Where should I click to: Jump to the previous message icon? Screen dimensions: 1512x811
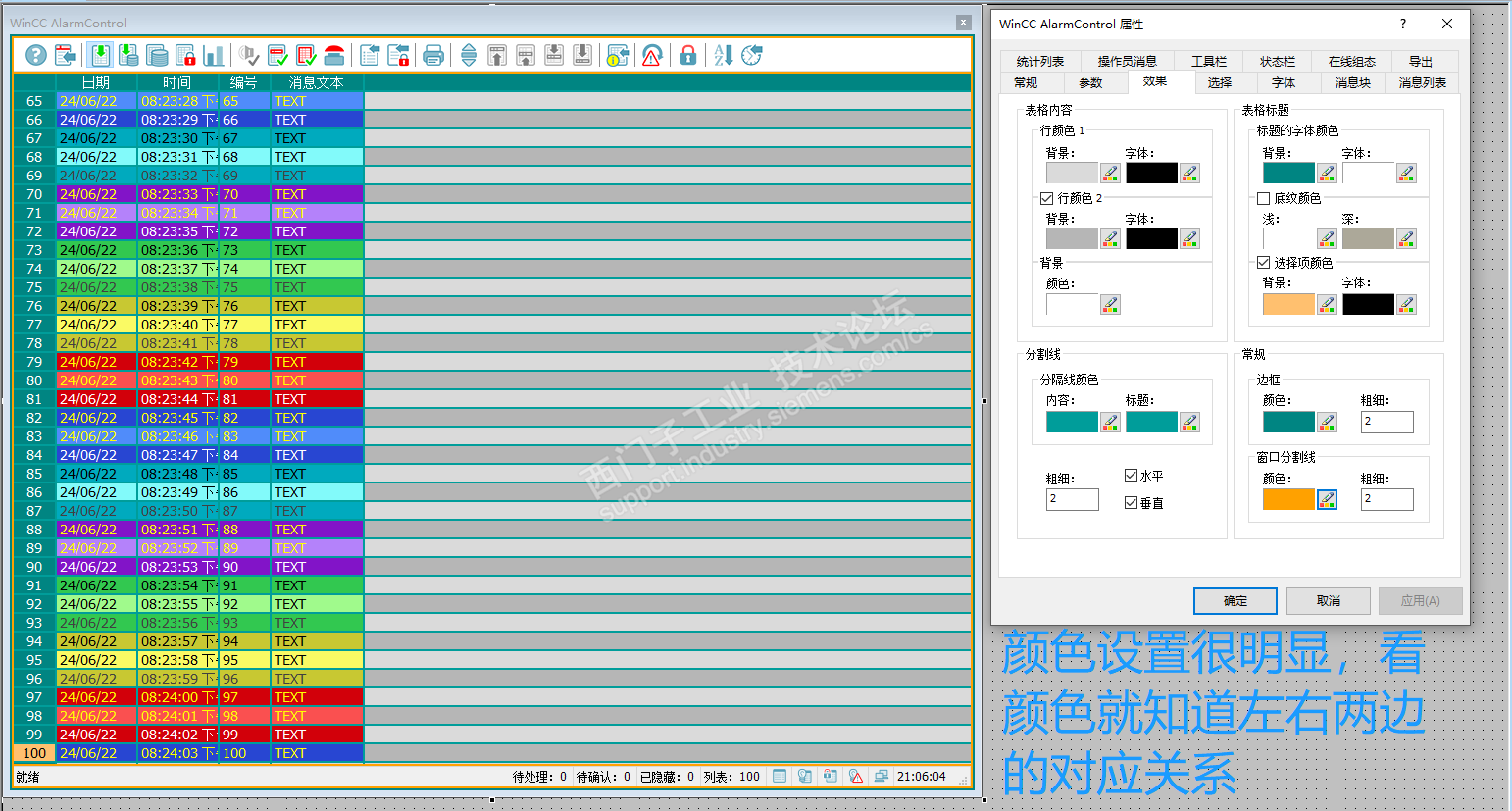tap(526, 56)
